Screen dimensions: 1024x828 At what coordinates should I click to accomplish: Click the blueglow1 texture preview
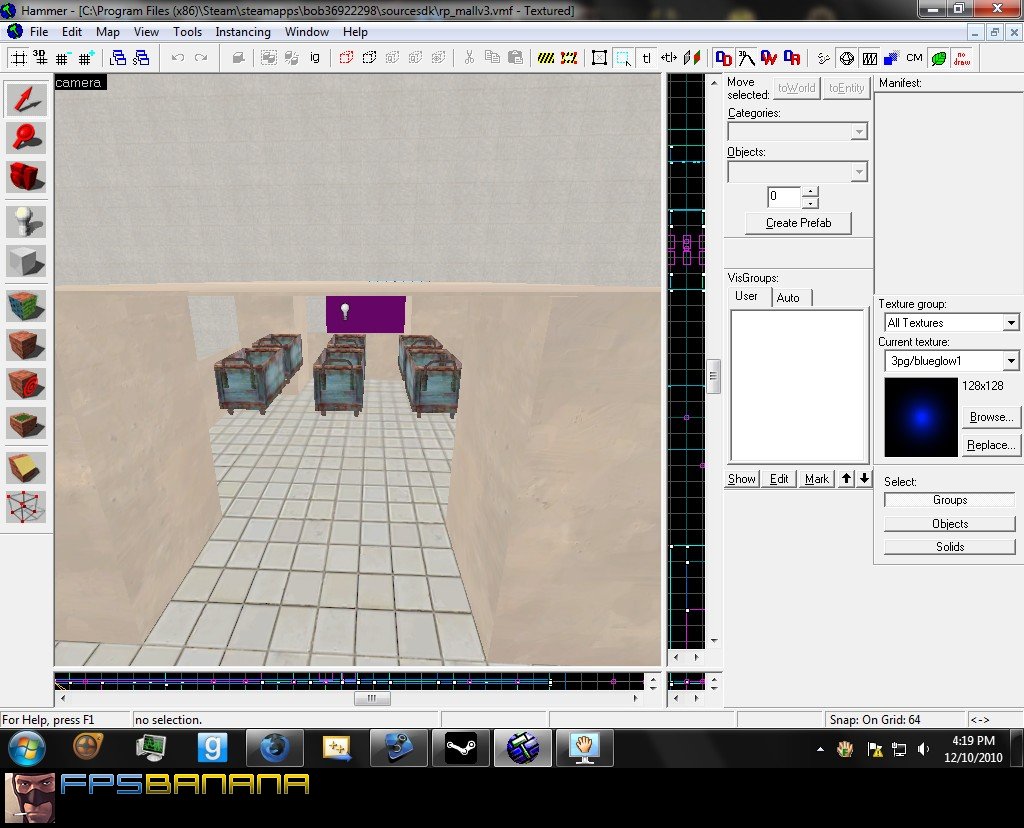(921, 417)
